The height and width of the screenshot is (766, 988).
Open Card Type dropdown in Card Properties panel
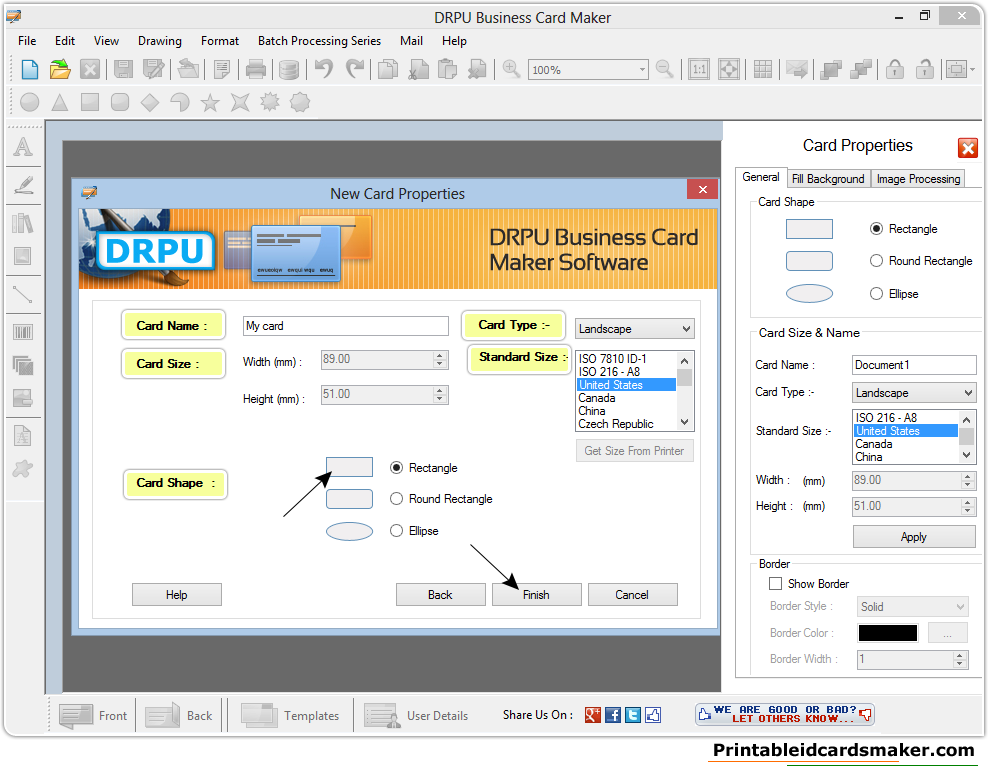tap(914, 392)
